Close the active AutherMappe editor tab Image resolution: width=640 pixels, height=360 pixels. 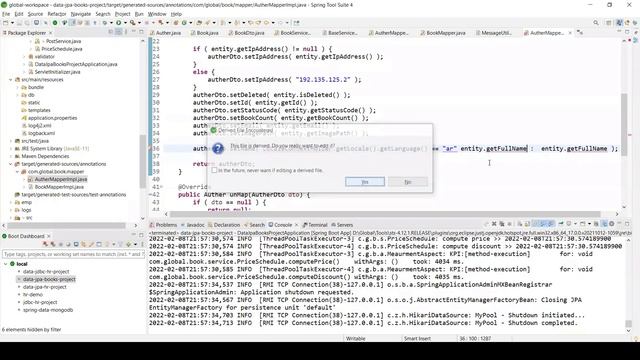click(570, 33)
